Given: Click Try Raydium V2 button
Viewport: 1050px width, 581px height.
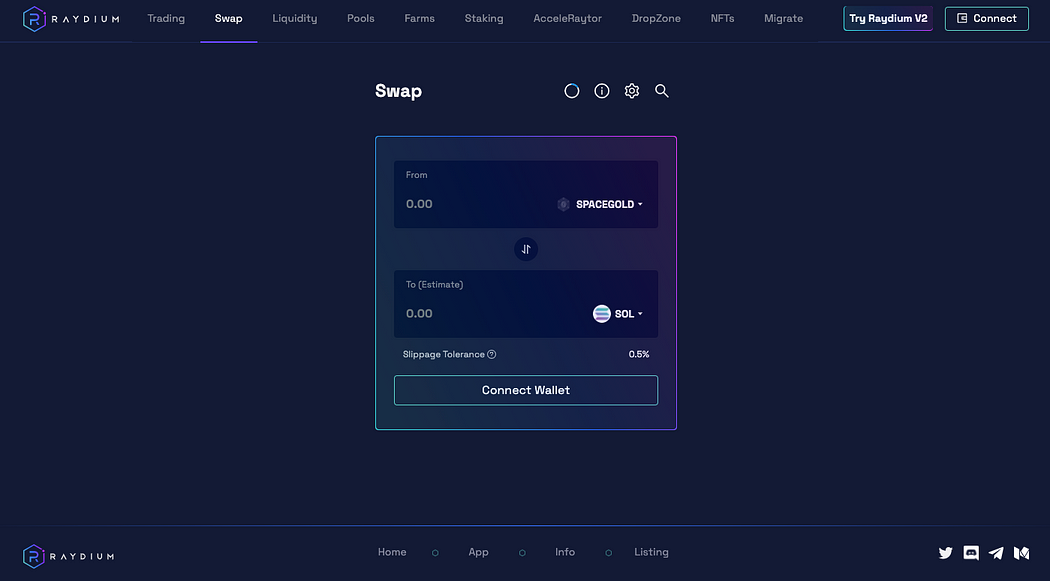Looking at the screenshot, I should pyautogui.click(x=888, y=19).
